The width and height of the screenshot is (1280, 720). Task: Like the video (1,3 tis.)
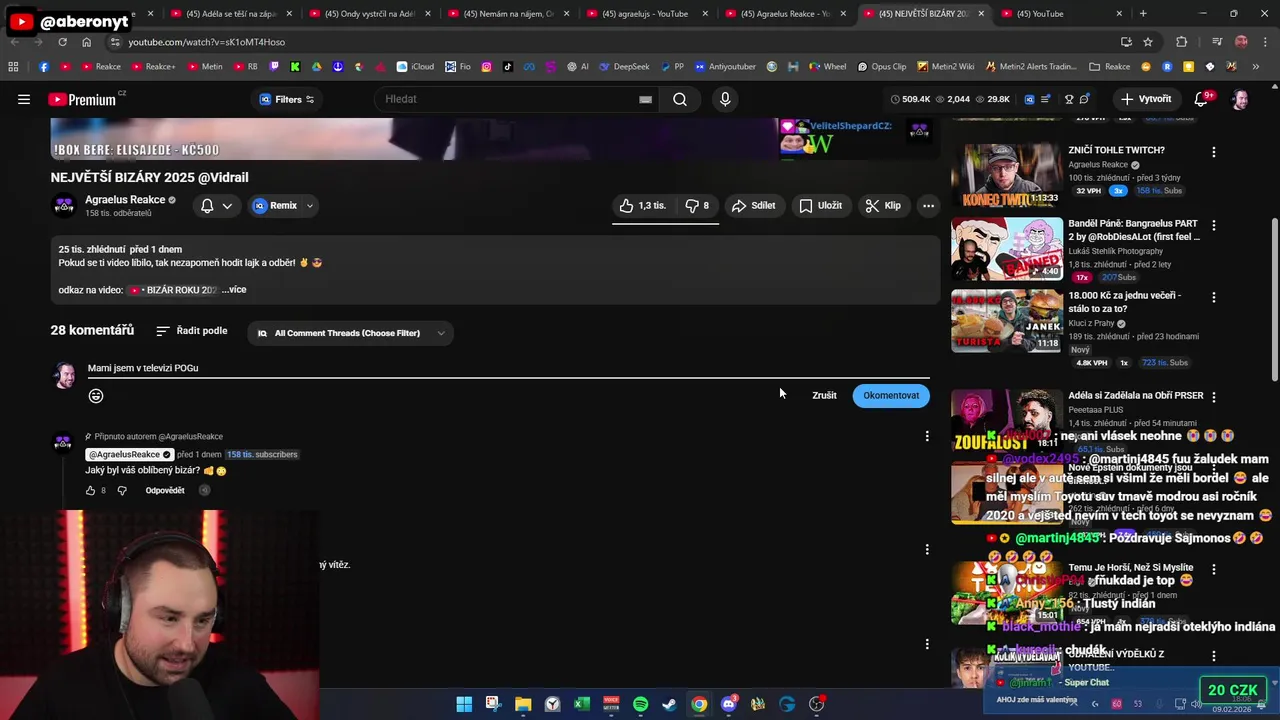[642, 206]
